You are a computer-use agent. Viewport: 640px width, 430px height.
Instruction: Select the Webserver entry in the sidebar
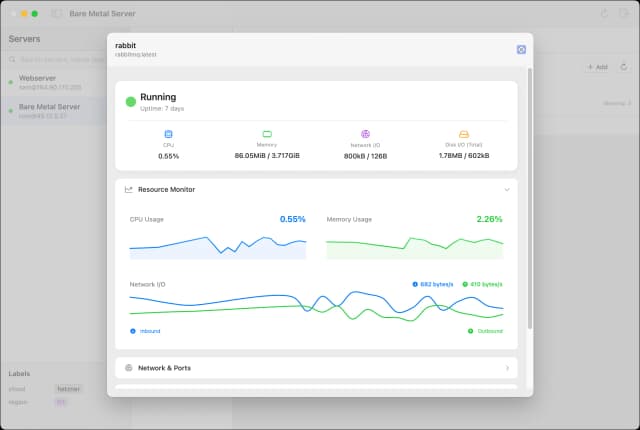pyautogui.click(x=53, y=82)
